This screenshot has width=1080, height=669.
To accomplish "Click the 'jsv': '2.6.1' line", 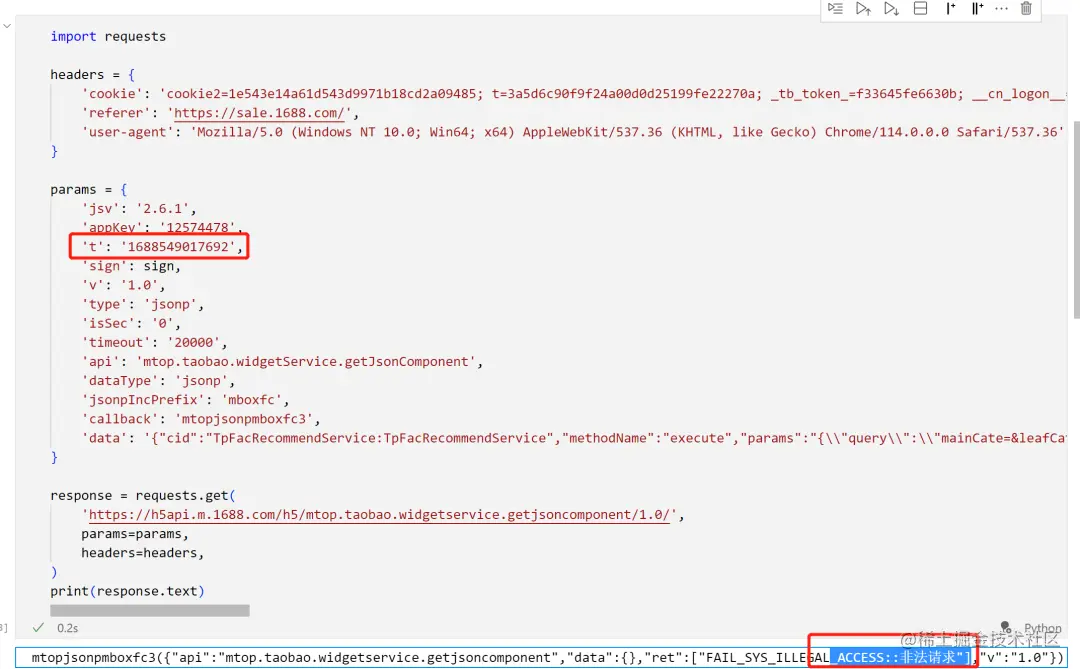I will 138,209.
